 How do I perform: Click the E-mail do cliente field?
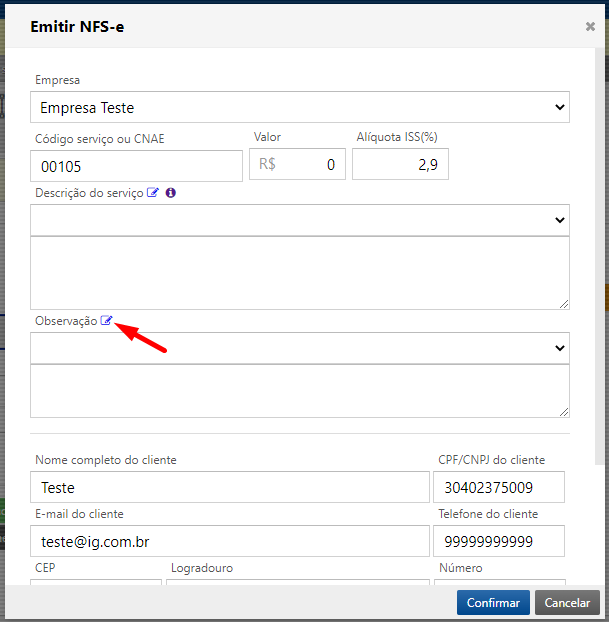pos(230,541)
